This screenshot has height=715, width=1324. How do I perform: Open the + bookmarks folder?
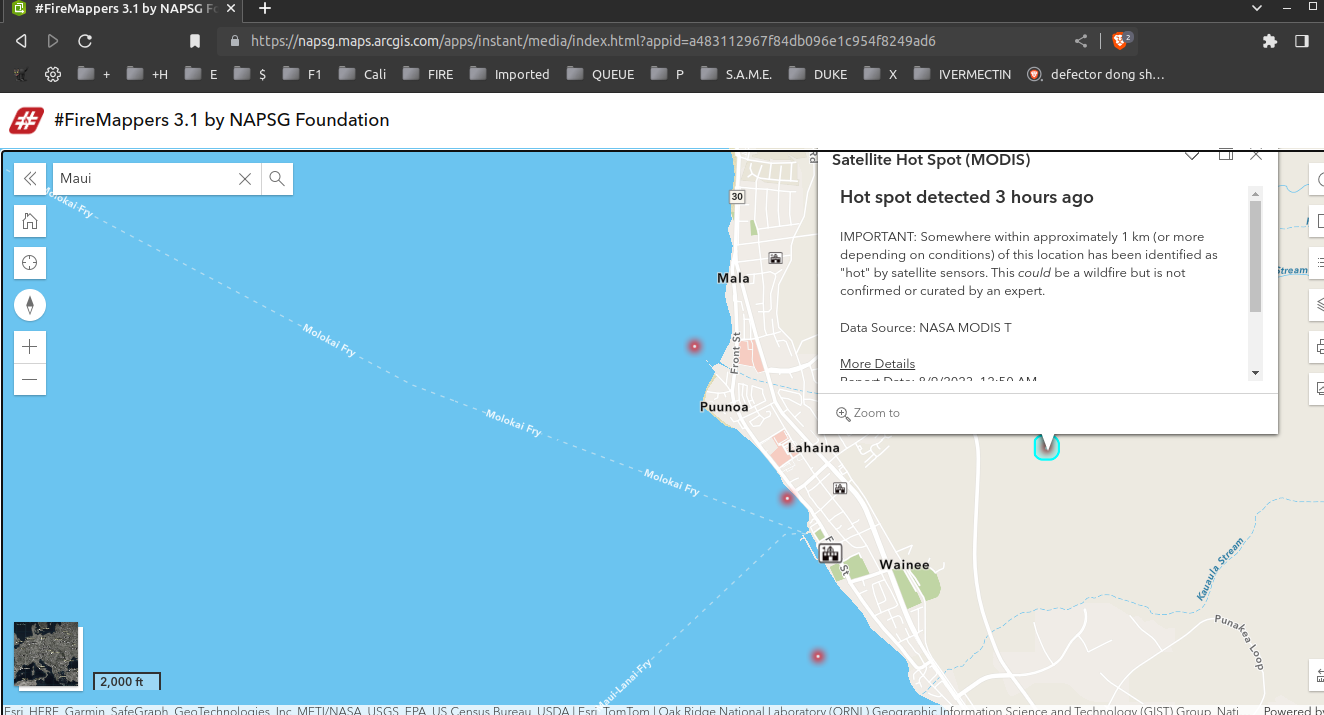[x=94, y=74]
